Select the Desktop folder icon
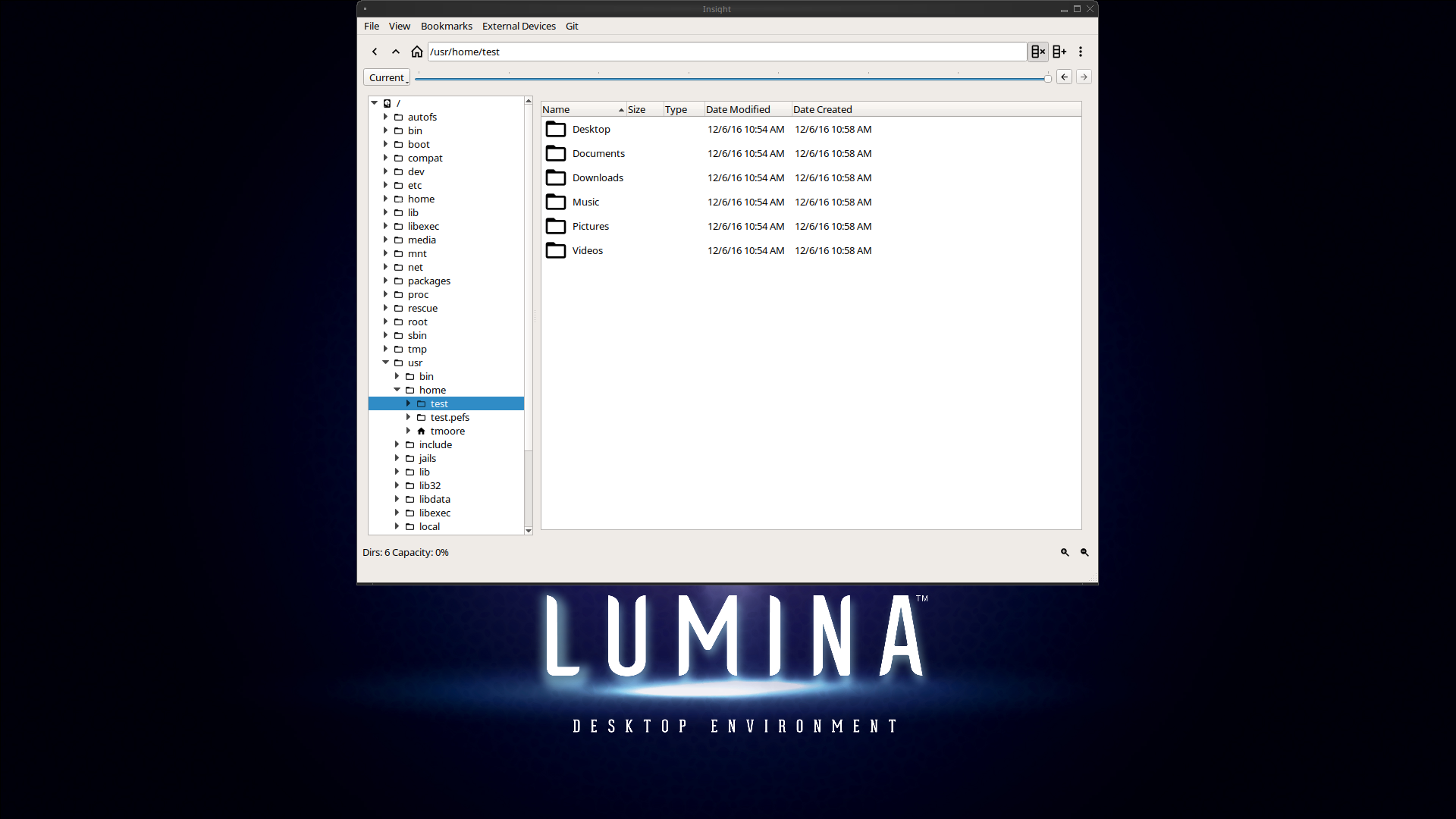The height and width of the screenshot is (819, 1456). 556,129
